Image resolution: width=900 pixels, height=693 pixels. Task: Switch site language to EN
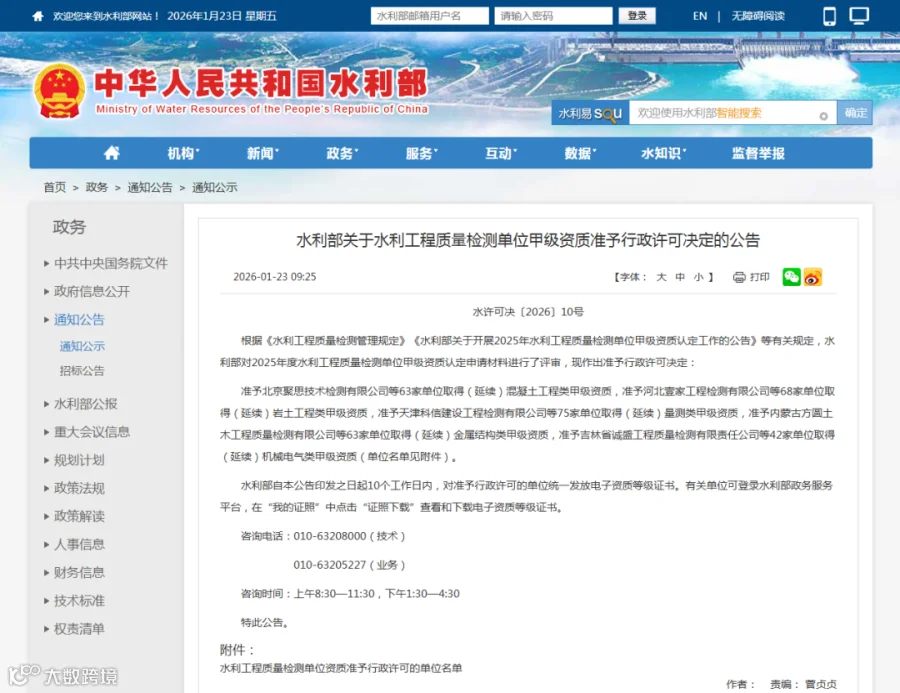[700, 16]
